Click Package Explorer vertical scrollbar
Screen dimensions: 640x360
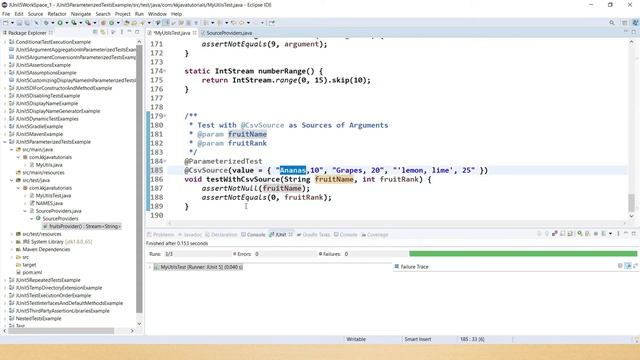[139, 179]
